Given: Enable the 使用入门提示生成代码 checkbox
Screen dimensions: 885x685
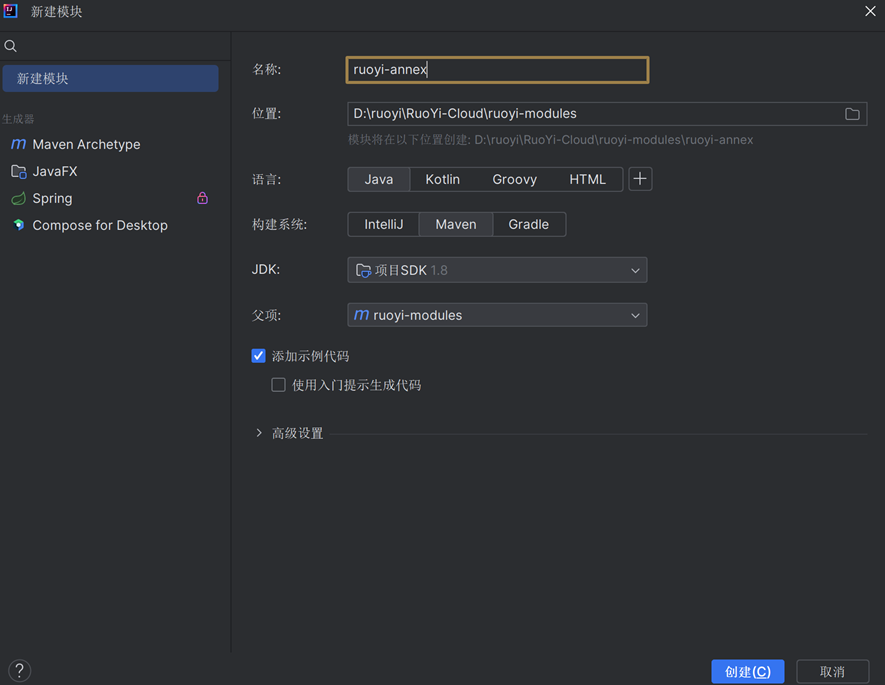Looking at the screenshot, I should coord(279,385).
